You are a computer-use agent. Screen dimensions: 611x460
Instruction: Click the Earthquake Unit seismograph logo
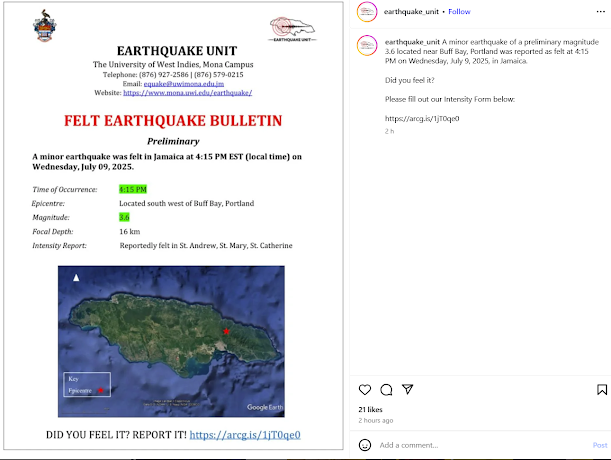292,29
